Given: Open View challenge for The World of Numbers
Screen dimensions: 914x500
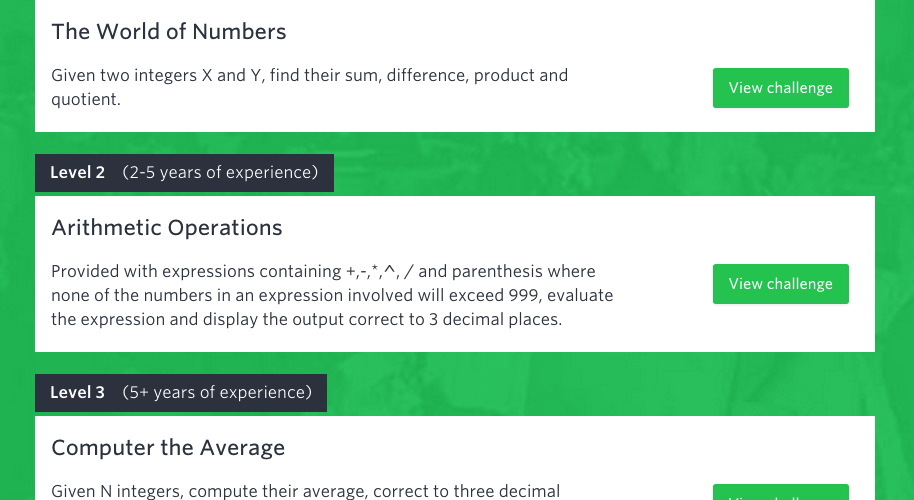Looking at the screenshot, I should (x=781, y=88).
